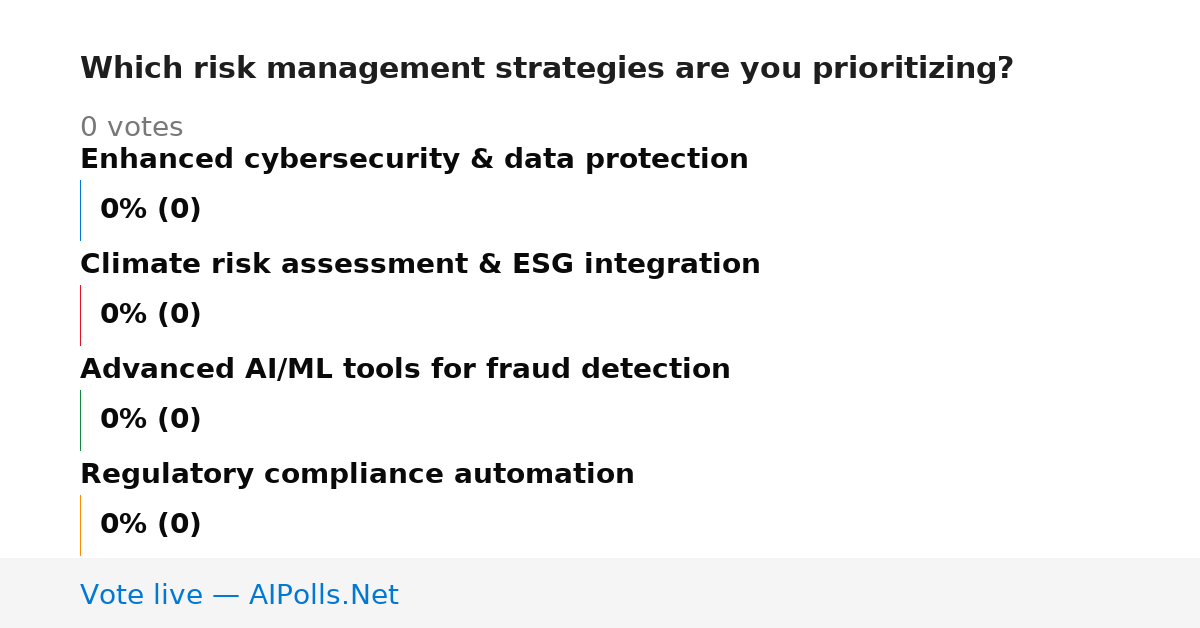Select Regulatory compliance automation option
This screenshot has width=1200, height=628.
click(357, 475)
